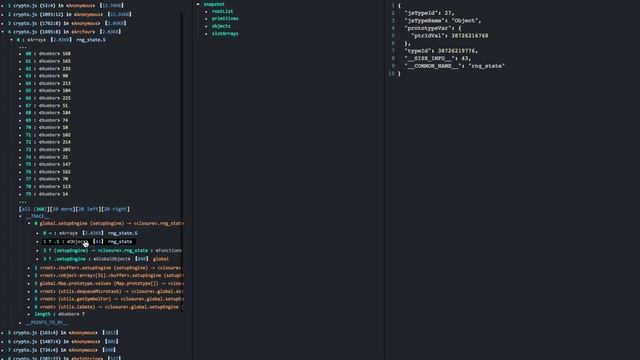Click the "jsTypeName": "Object" JSON line
Viewport: 640px width, 360px height.
pos(443,20)
